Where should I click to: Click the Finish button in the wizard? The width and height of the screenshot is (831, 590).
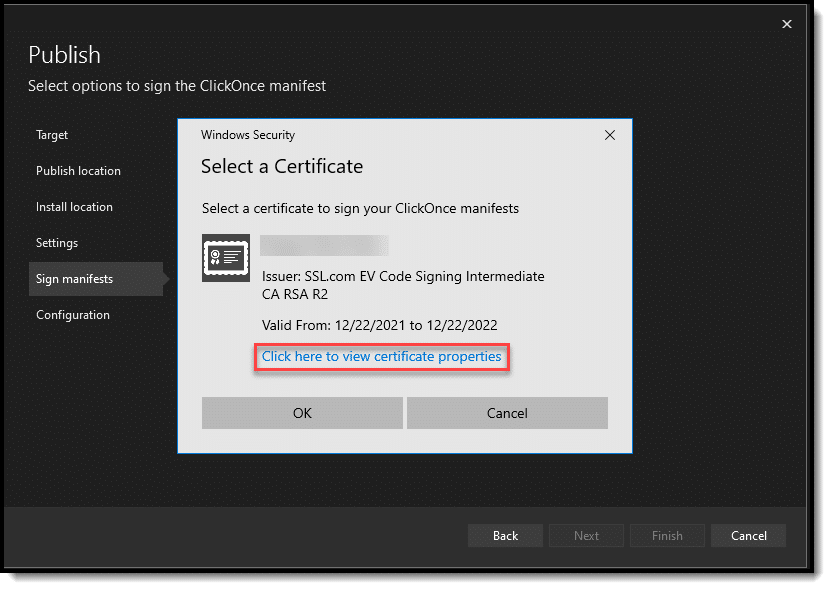667,536
